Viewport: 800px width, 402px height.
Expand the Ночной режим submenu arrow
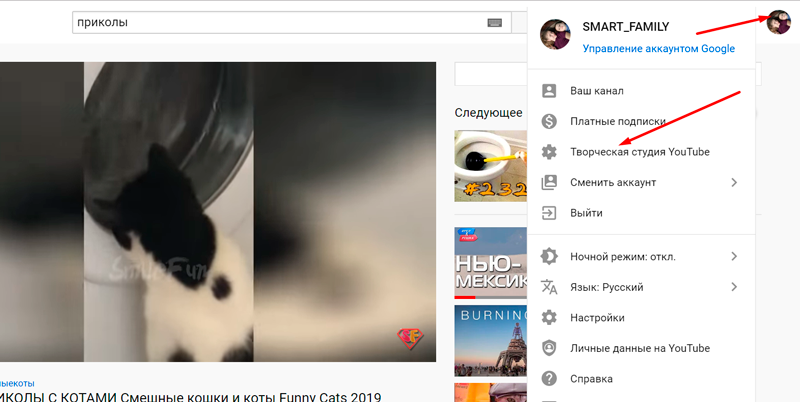734,256
